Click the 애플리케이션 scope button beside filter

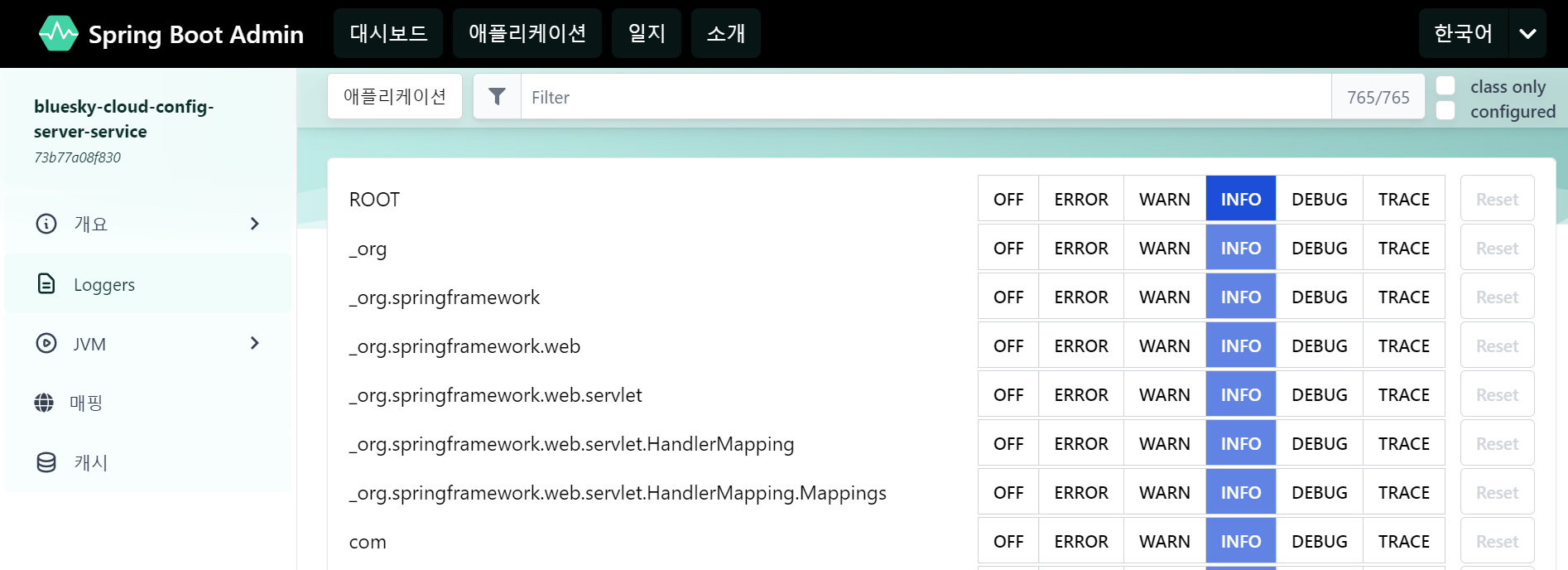(395, 96)
